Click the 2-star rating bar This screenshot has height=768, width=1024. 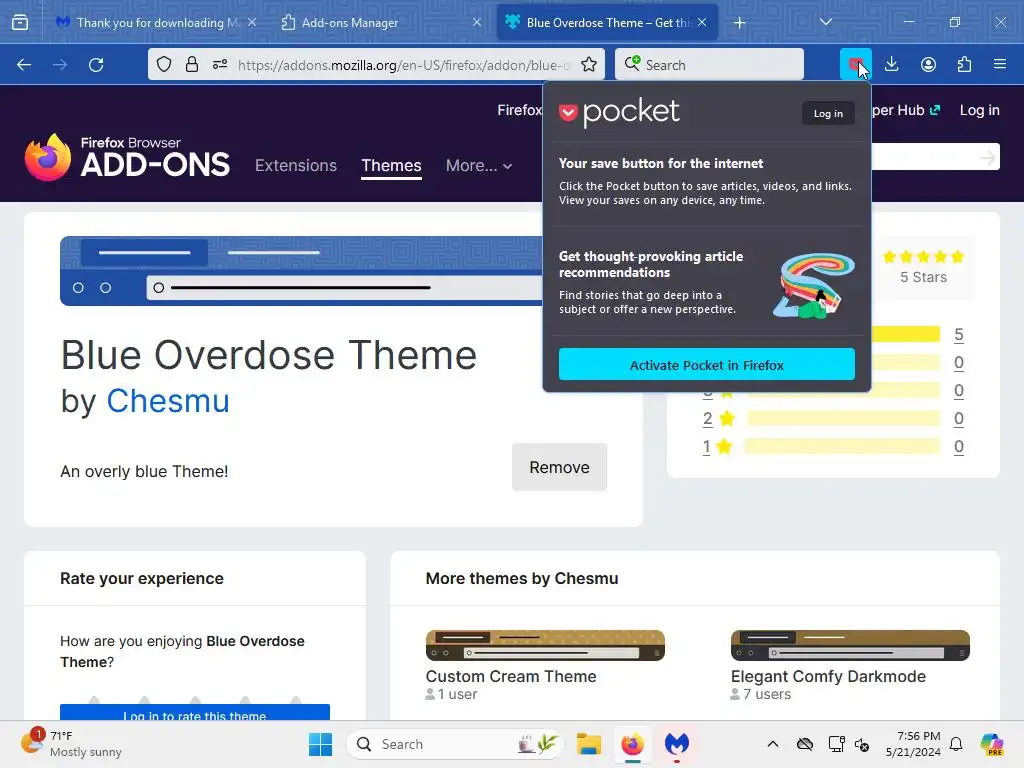tap(843, 418)
